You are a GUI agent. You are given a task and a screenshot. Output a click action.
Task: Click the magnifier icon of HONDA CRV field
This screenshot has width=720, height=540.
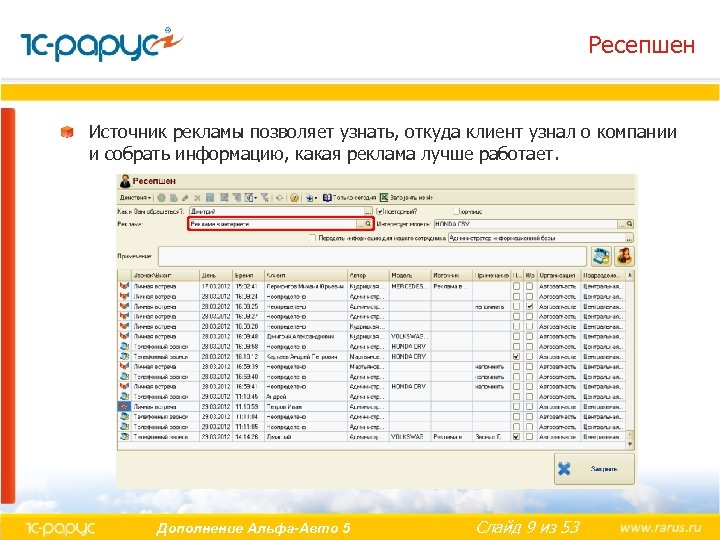tap(630, 224)
